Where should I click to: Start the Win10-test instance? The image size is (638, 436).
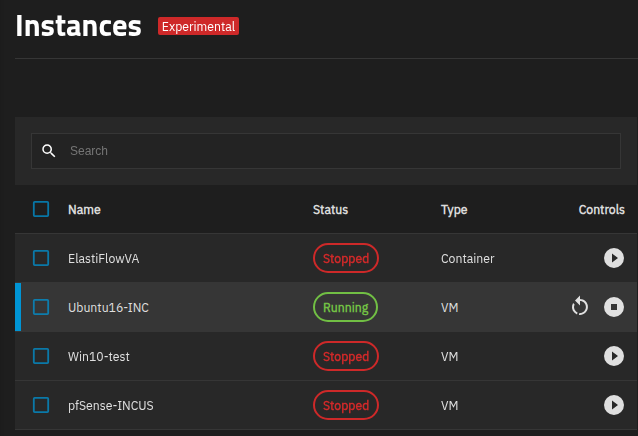[x=614, y=356]
